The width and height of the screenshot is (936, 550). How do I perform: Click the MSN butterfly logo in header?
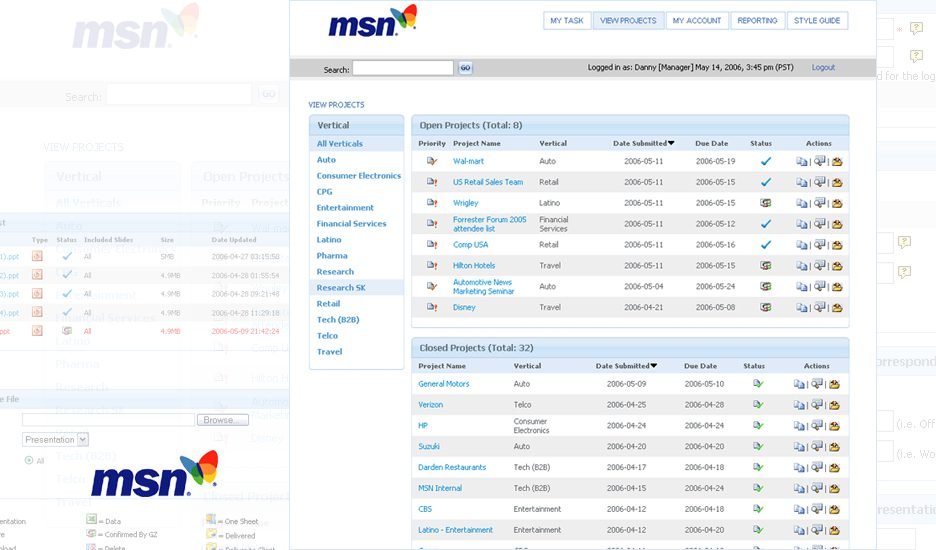click(372, 21)
